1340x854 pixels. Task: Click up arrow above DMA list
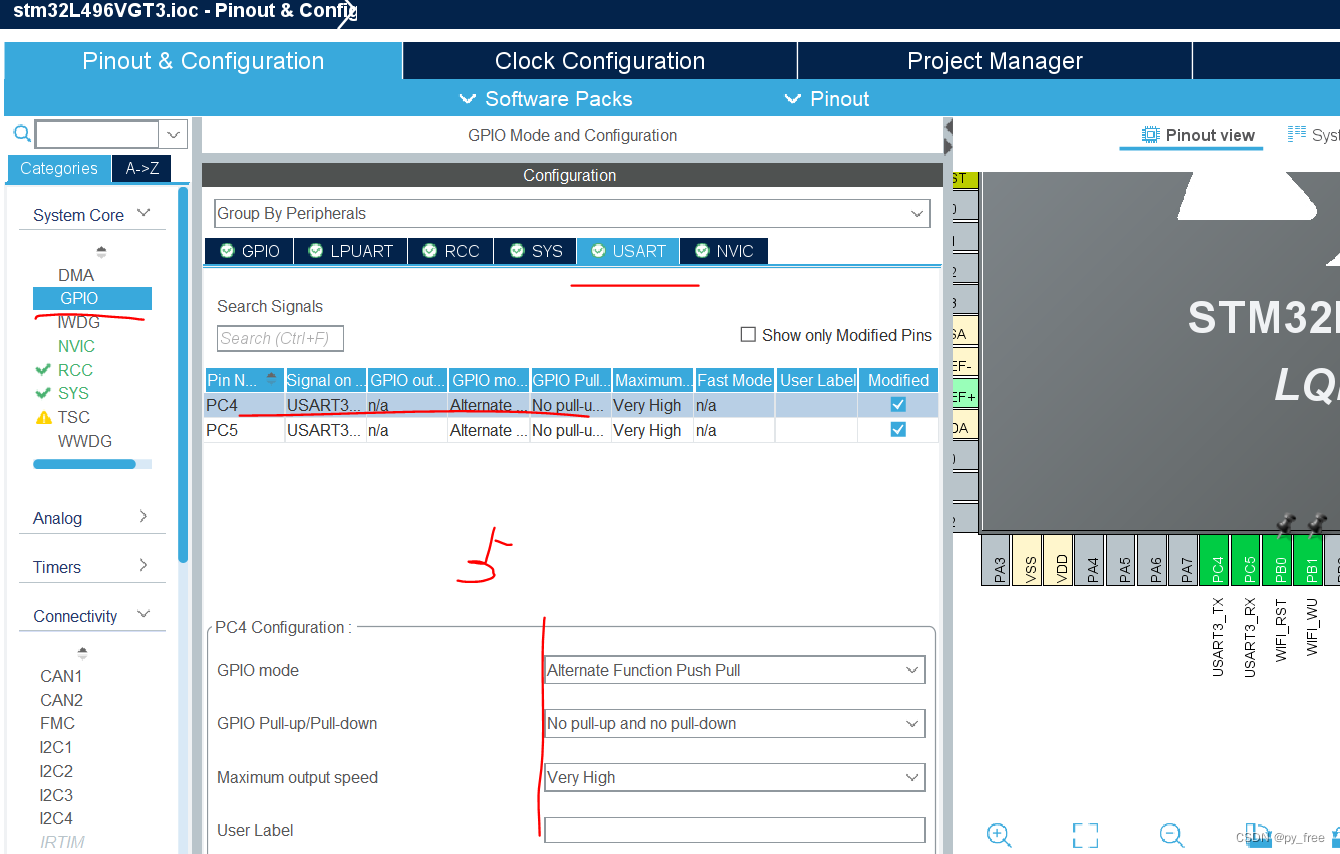[101, 252]
